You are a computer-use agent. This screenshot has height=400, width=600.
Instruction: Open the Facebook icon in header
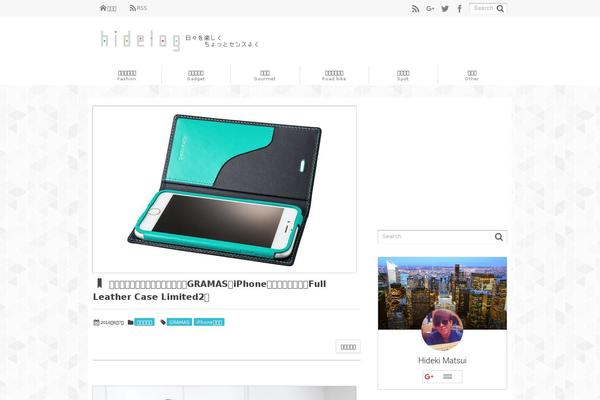tap(460, 8)
